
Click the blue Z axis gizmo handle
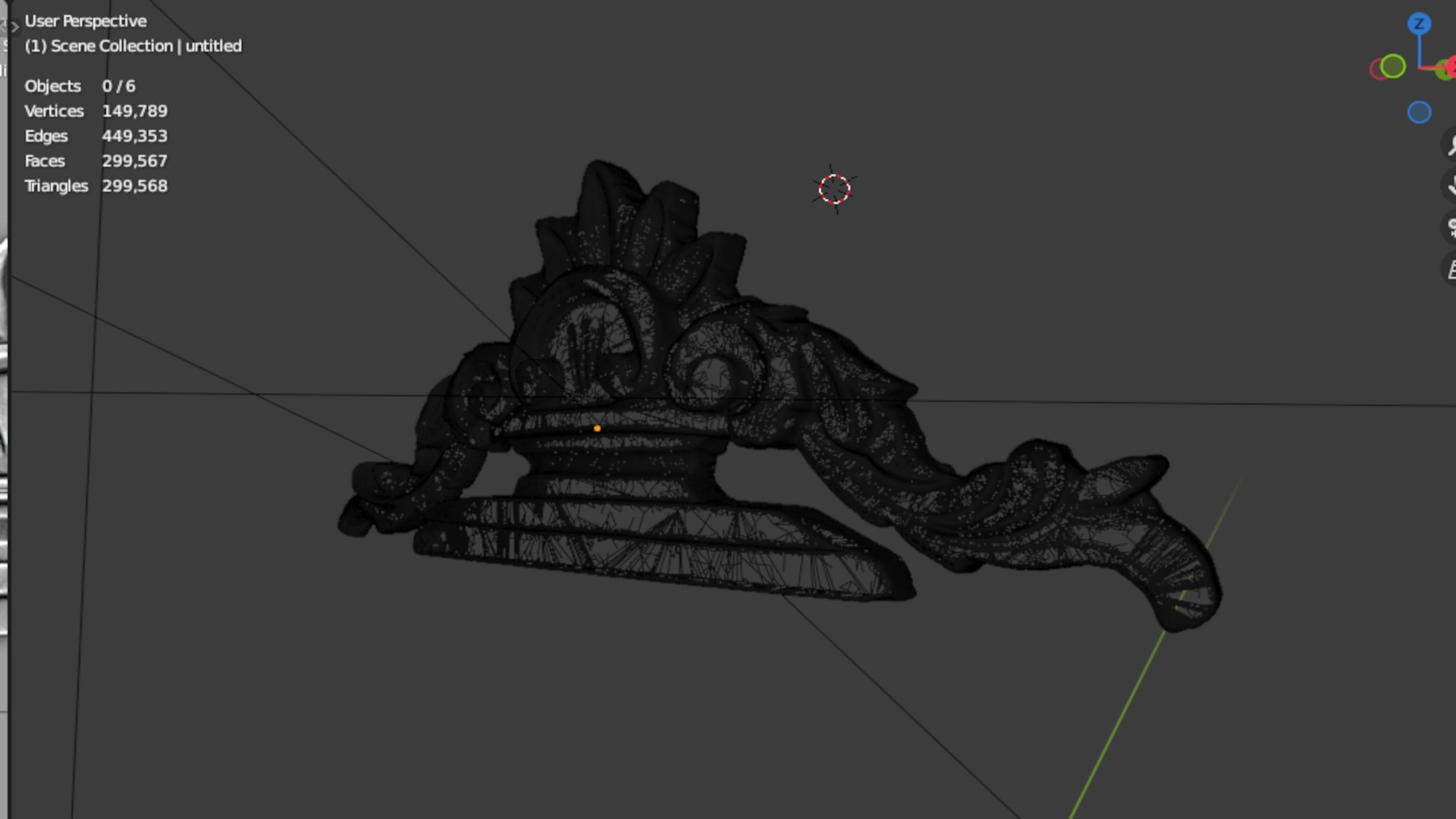[1419, 24]
